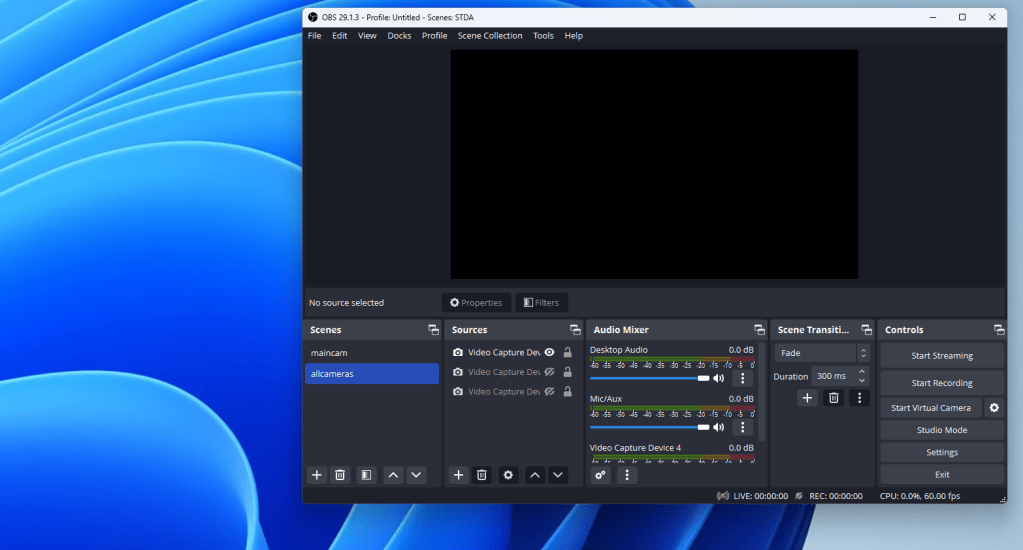Click the "No source selected" label
Screen dimensions: 1023x550
[346, 303]
